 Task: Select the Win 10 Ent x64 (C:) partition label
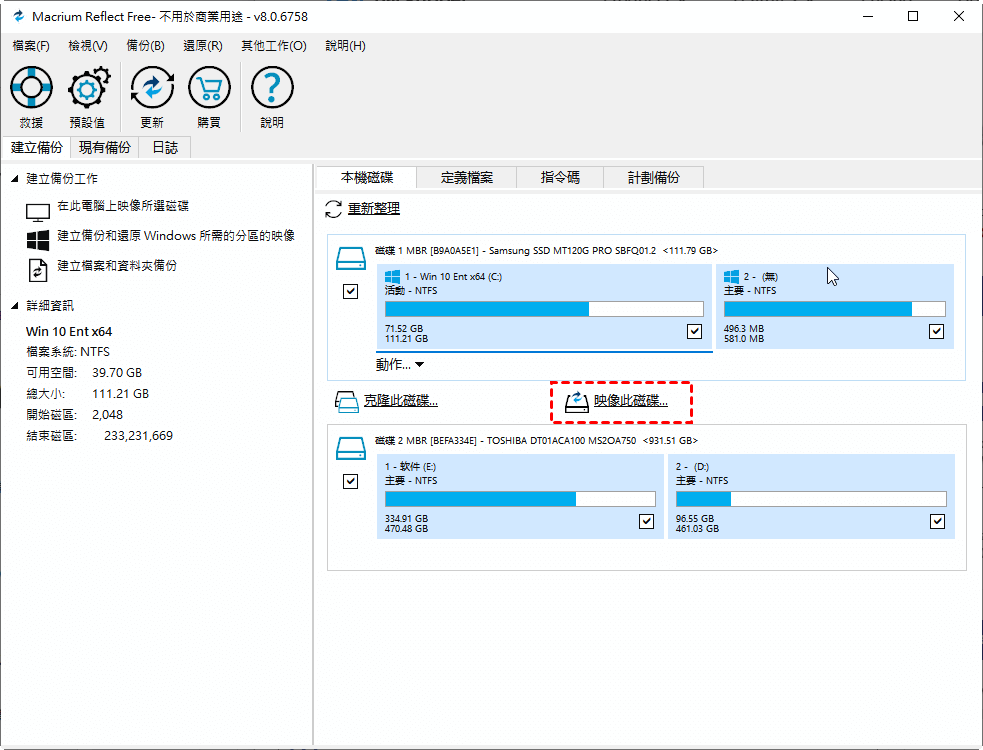point(453,277)
